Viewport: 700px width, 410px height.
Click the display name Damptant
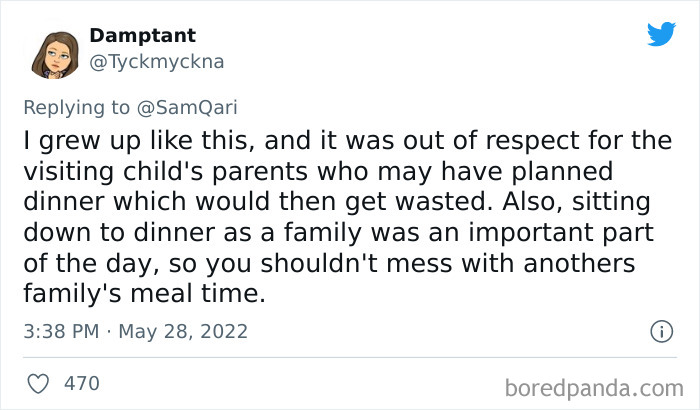142,36
